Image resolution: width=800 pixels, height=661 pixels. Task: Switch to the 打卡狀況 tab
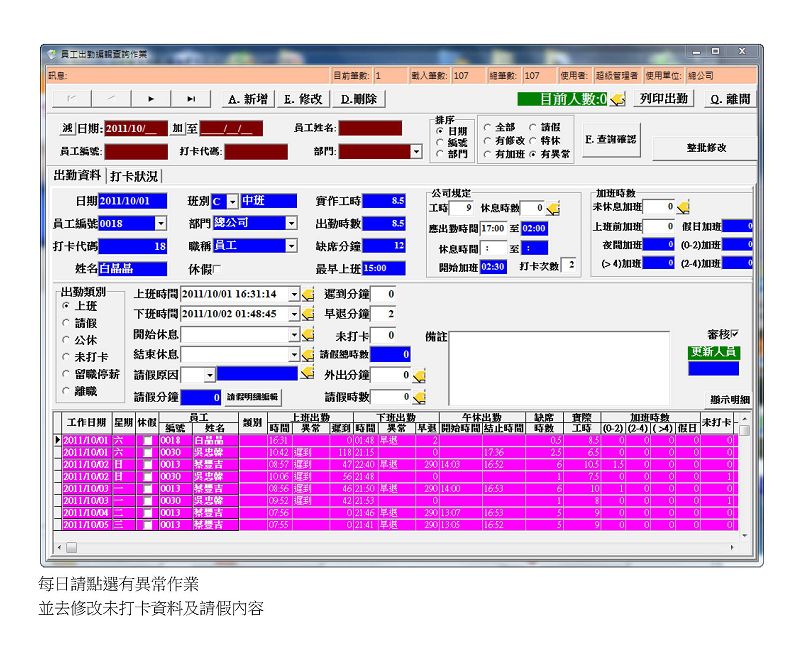(x=134, y=176)
